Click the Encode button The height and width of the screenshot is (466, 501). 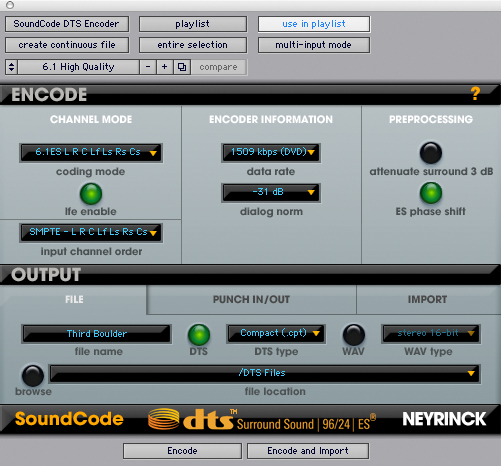coord(182,451)
